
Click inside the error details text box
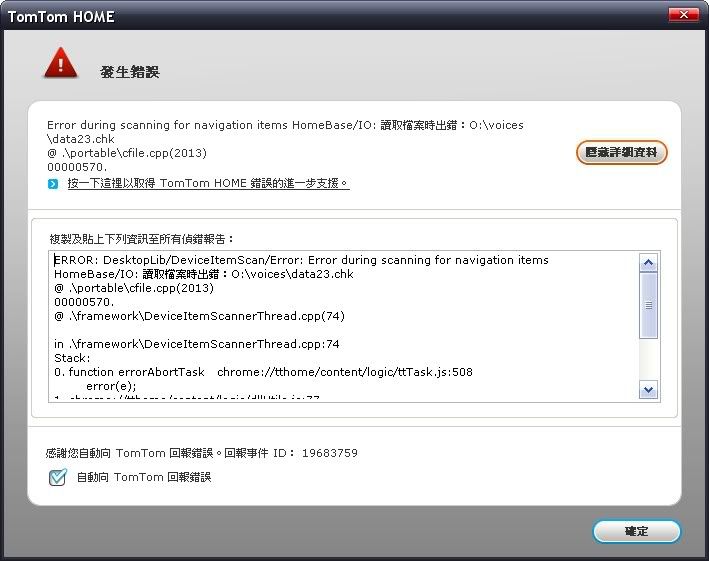click(344, 326)
